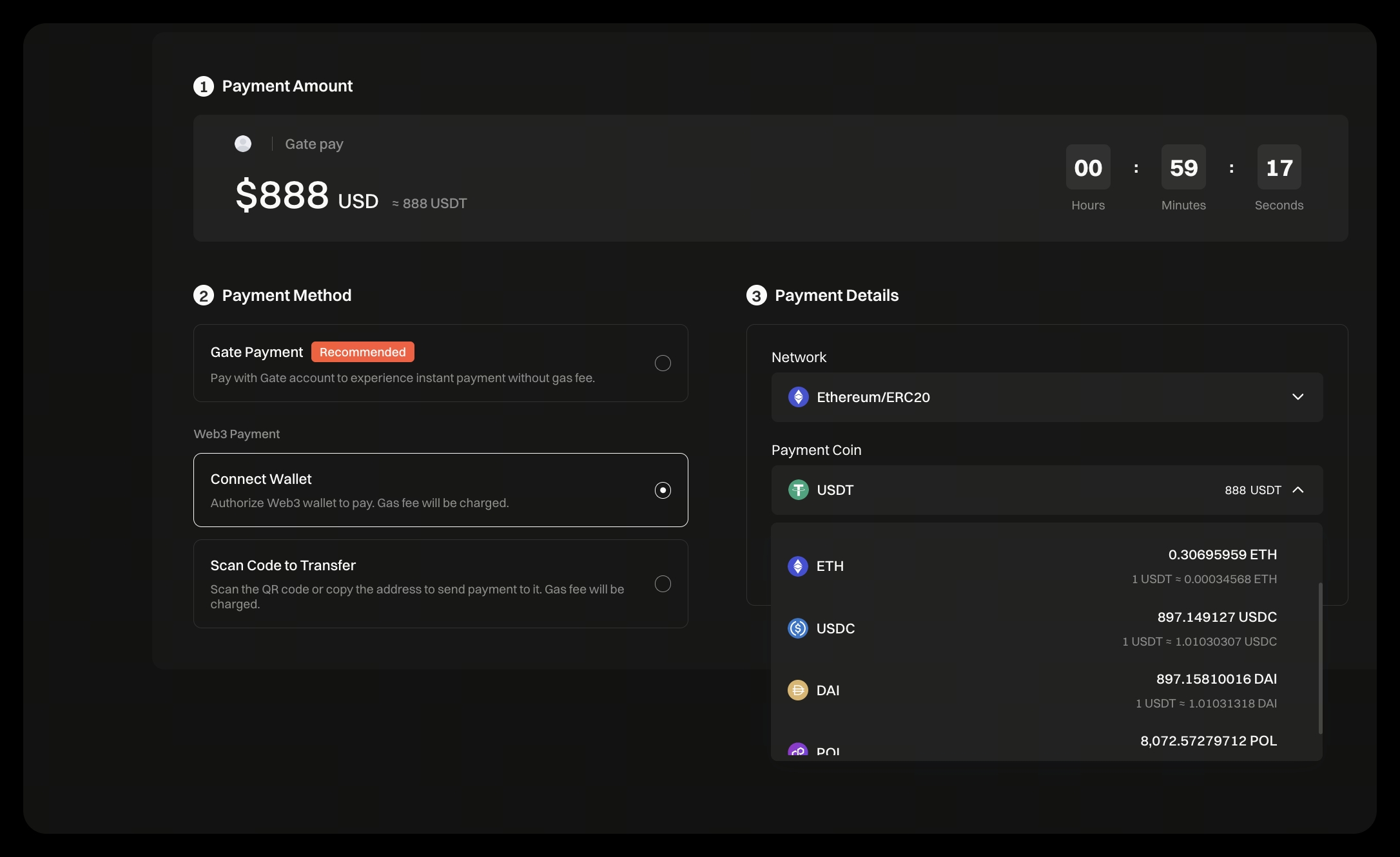Click the Connect Wallet title text
Image resolution: width=1400 pixels, height=857 pixels.
(261, 479)
